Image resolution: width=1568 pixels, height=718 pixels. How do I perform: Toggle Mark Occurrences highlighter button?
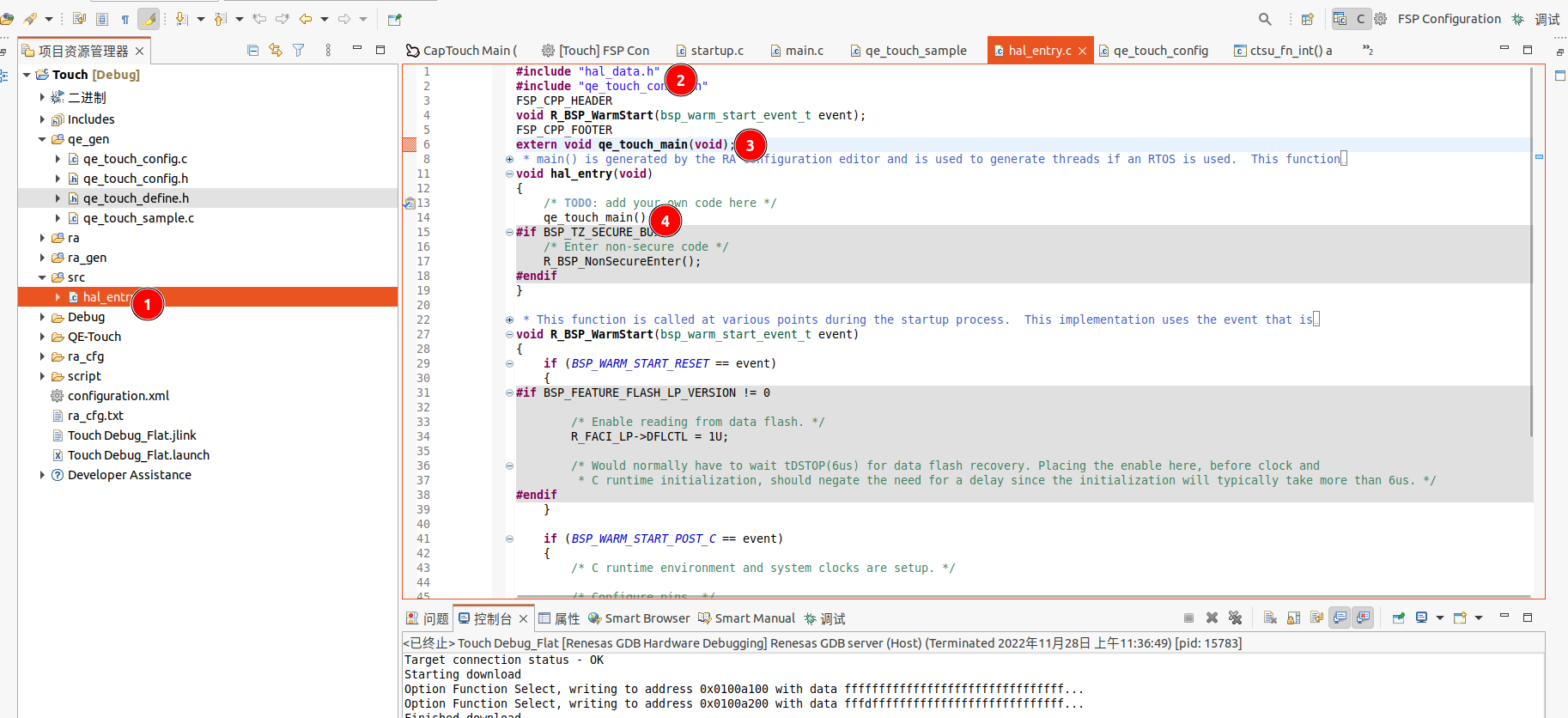[x=149, y=19]
